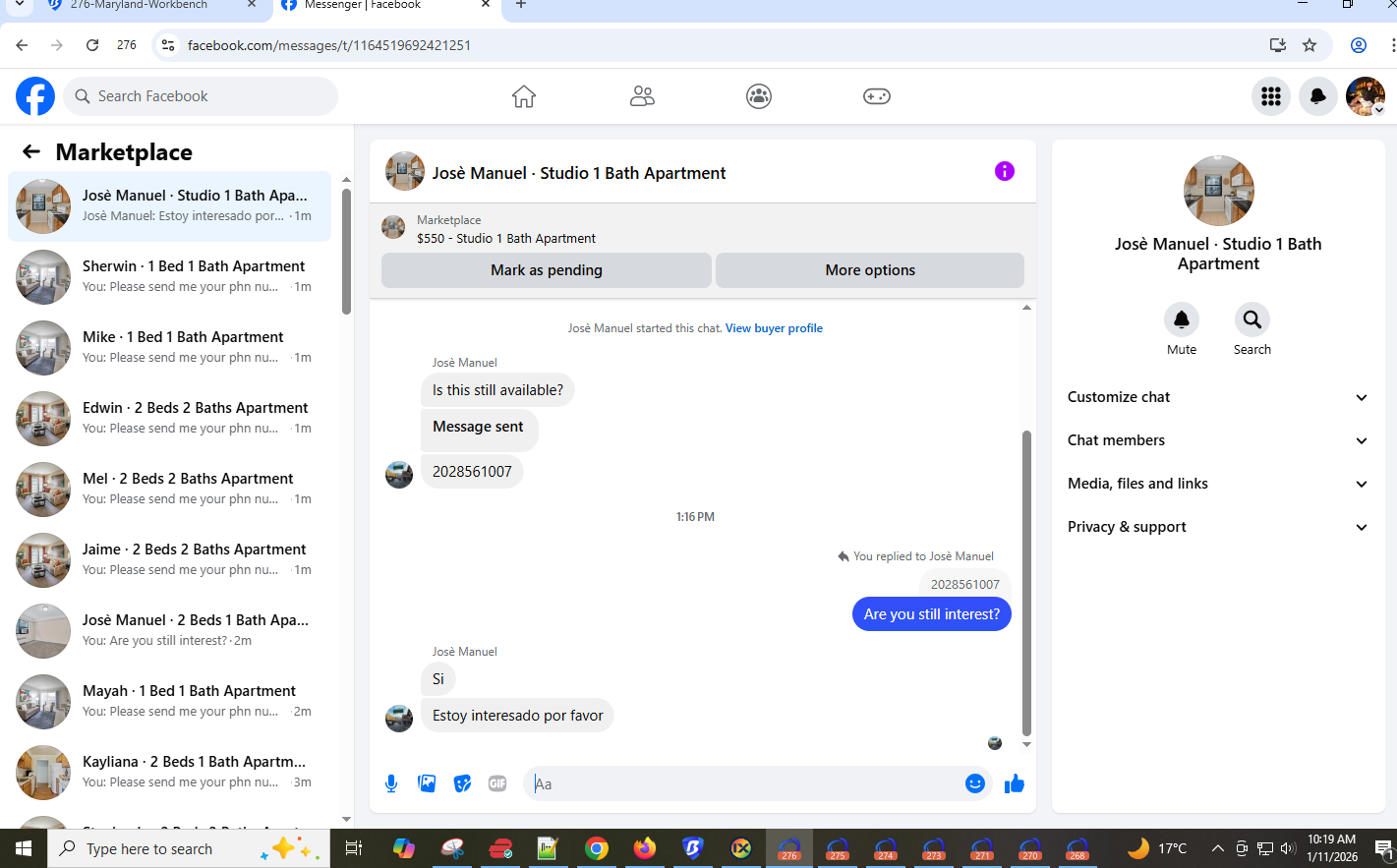Click the Facebook logo icon
Screen dimensions: 1397x868
pyautogui.click(x=35, y=96)
